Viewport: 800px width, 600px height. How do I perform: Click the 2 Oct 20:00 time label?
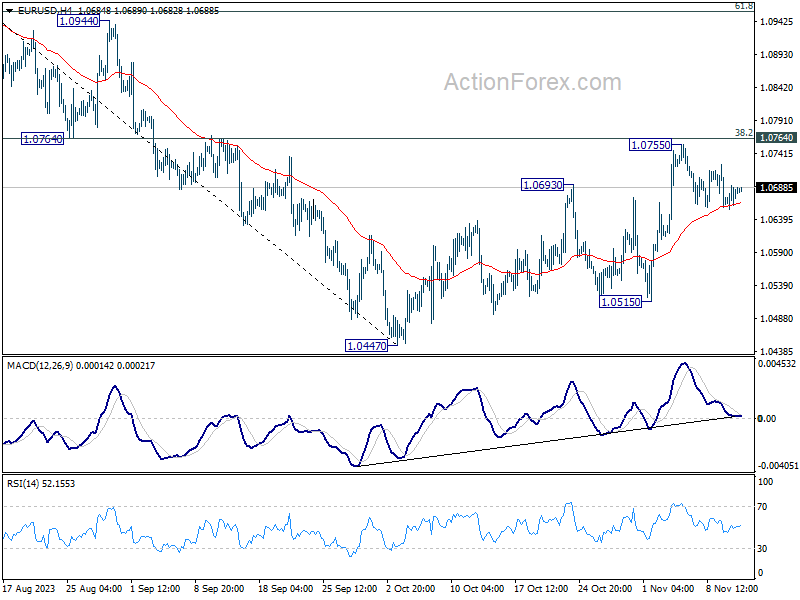click(411, 589)
